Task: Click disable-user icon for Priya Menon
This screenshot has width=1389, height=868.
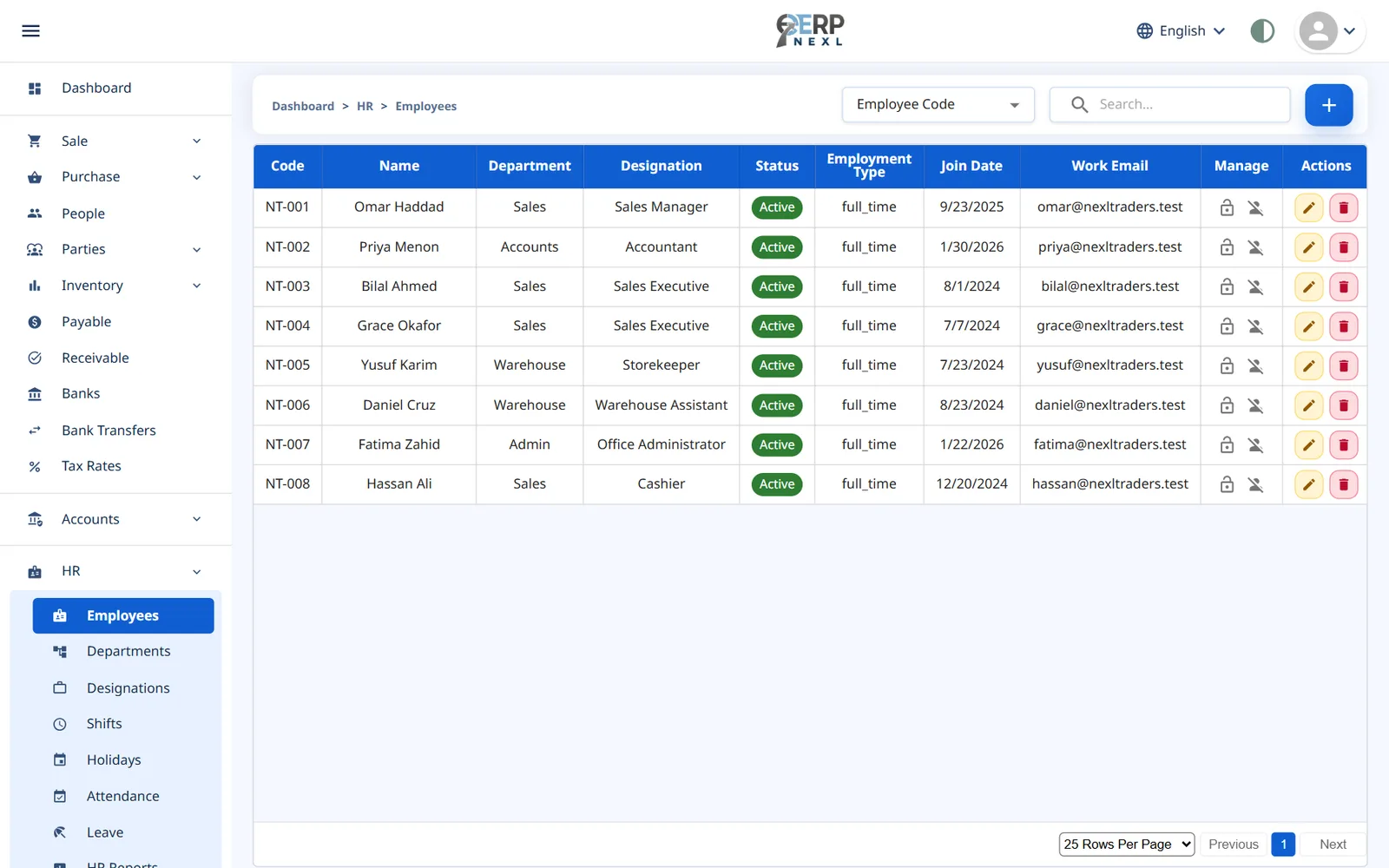Action: 1255,247
